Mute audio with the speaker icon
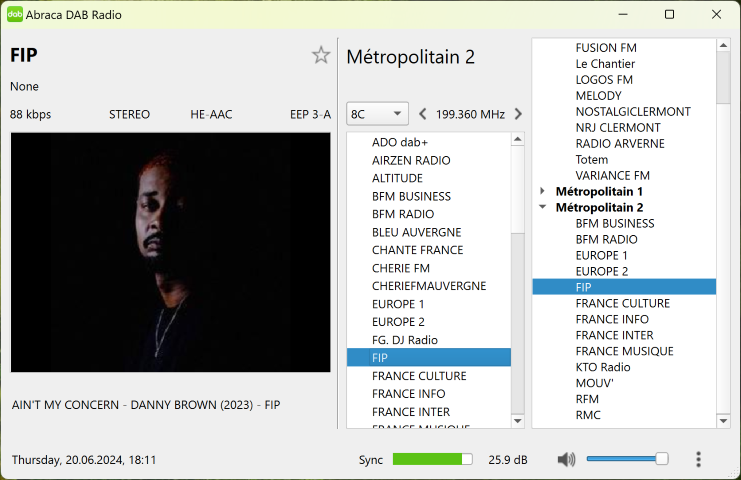 pos(566,459)
